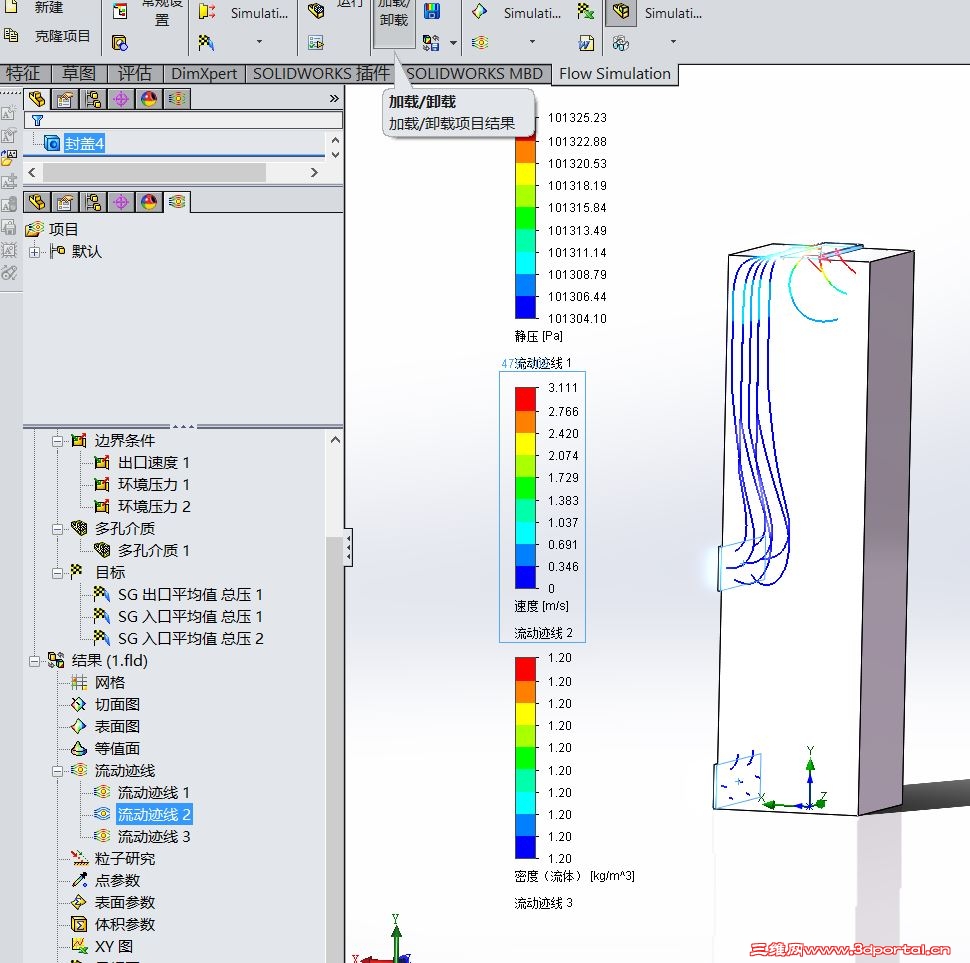Screen dimensions: 970x963
Task: Click the Clone Project (克隆项目) button
Action: click(48, 36)
